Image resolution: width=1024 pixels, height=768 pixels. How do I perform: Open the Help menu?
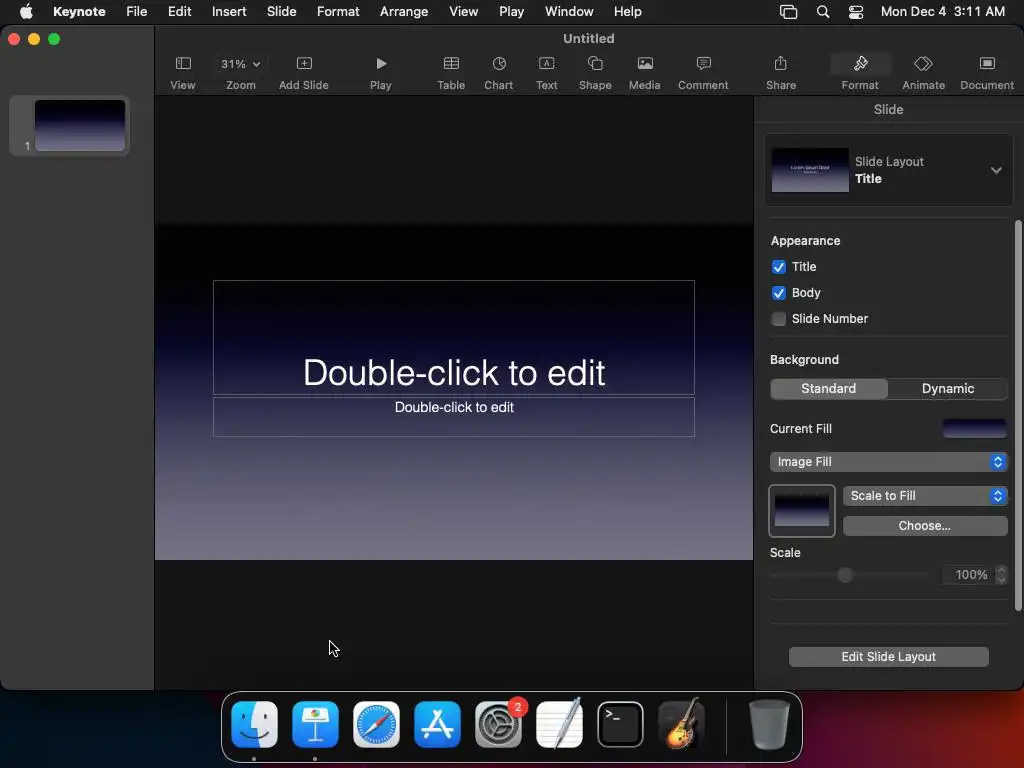[x=628, y=12]
